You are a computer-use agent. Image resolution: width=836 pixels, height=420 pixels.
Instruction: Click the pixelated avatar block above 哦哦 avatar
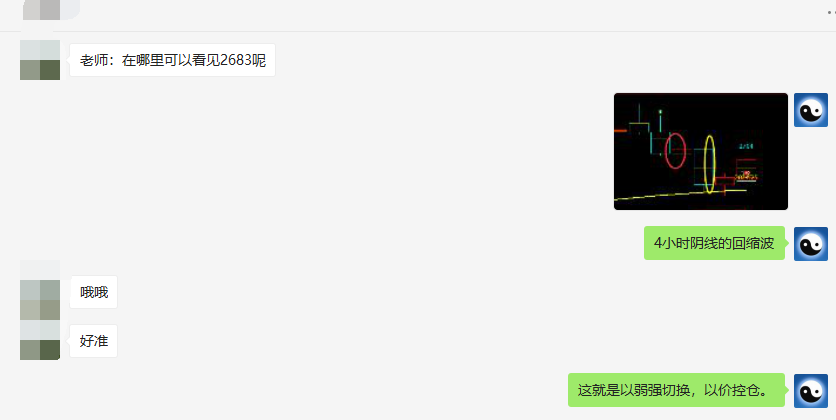pyautogui.click(x=40, y=270)
